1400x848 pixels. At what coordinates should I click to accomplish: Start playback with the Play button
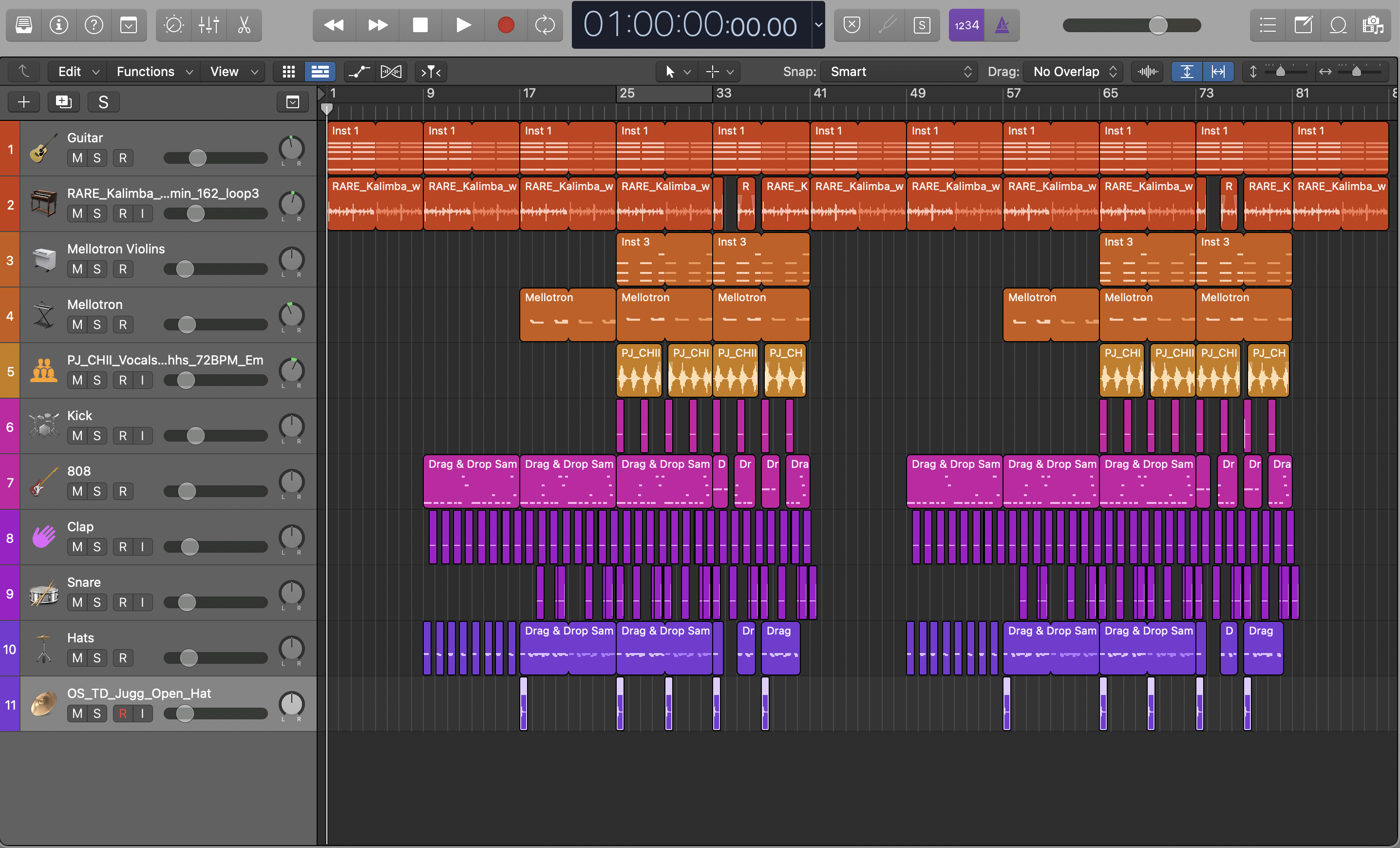[463, 25]
